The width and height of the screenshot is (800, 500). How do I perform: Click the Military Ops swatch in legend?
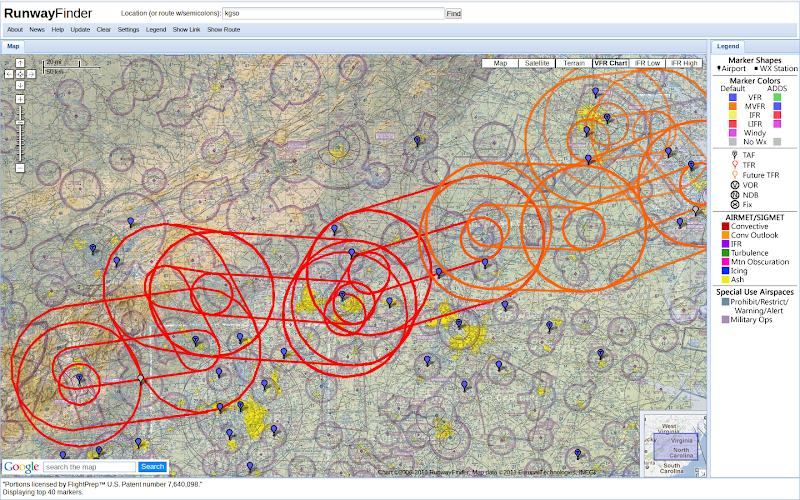726,320
